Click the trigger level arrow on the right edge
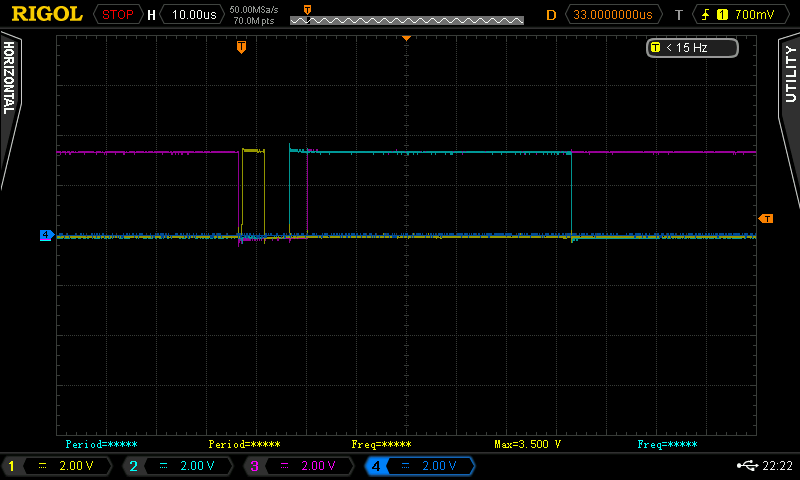800x480 pixels. click(766, 218)
